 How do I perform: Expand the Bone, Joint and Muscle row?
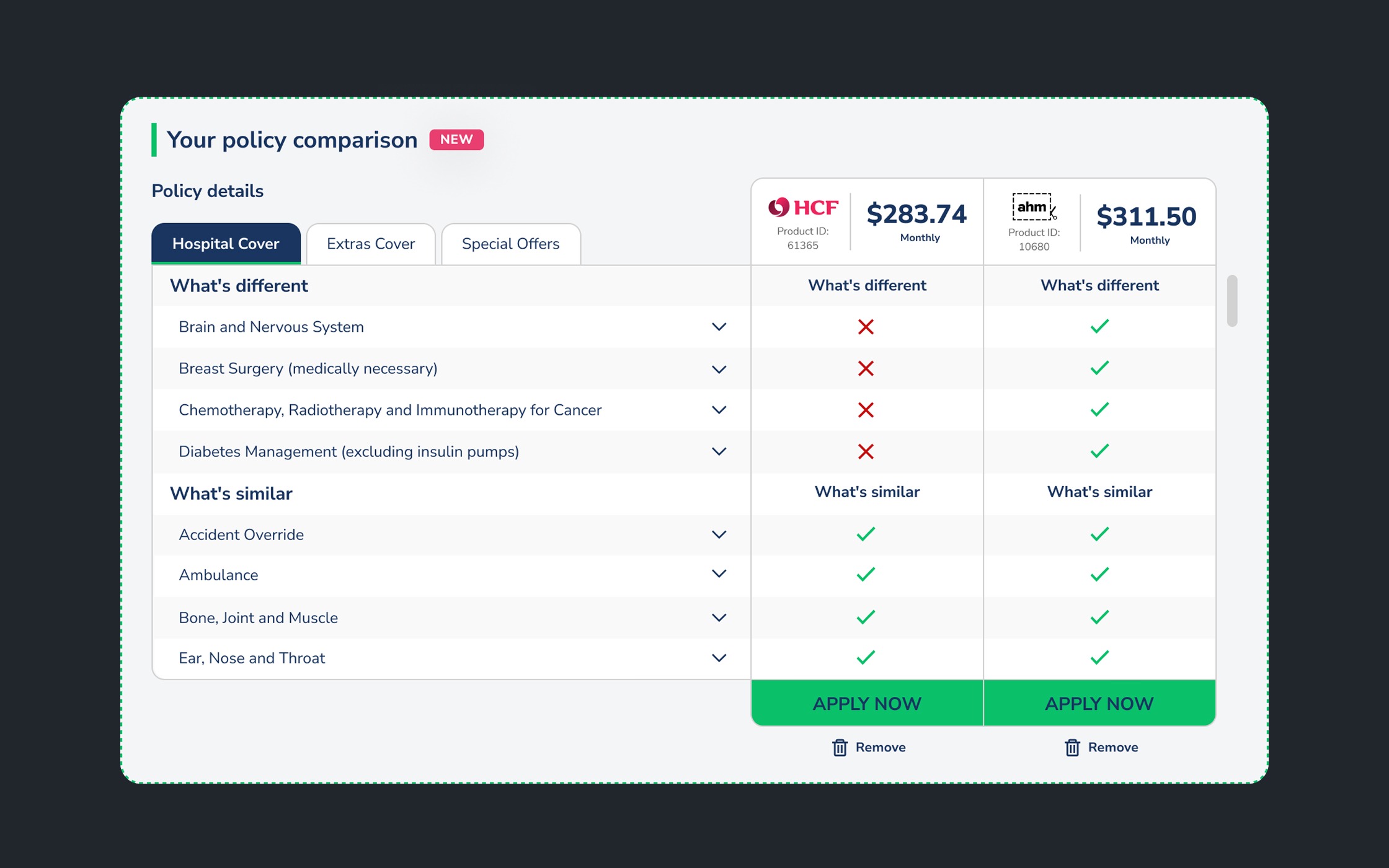point(719,618)
